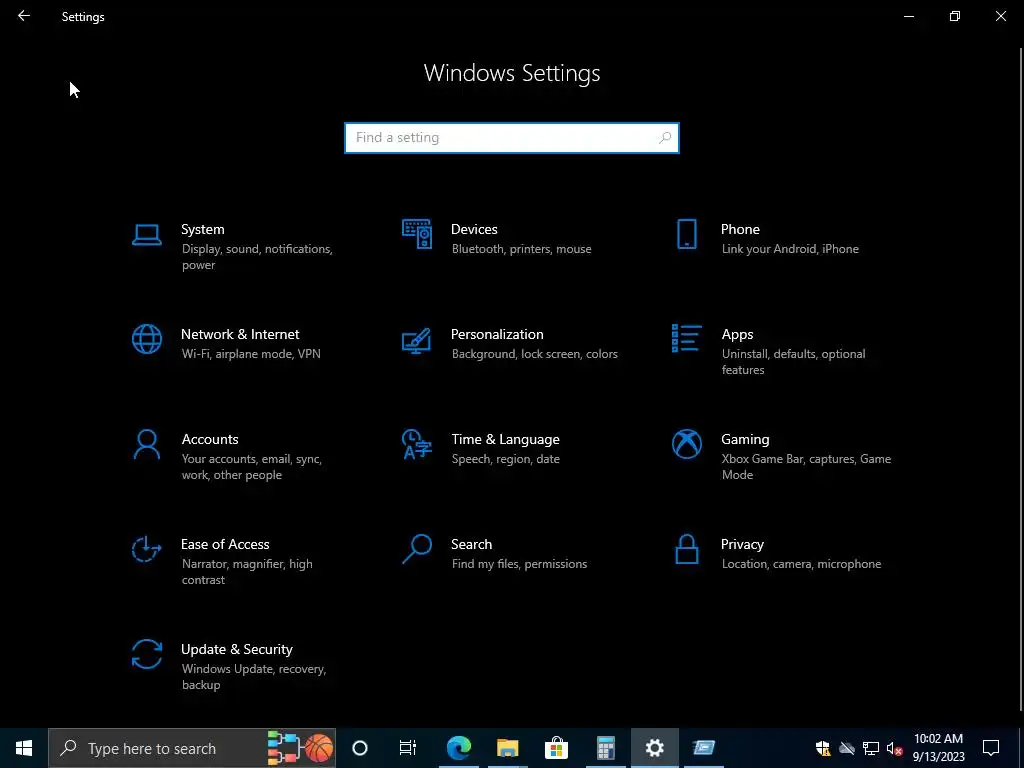The height and width of the screenshot is (768, 1024).
Task: Click 'Uninstall, defaults, optional features' text
Action: 793,362
